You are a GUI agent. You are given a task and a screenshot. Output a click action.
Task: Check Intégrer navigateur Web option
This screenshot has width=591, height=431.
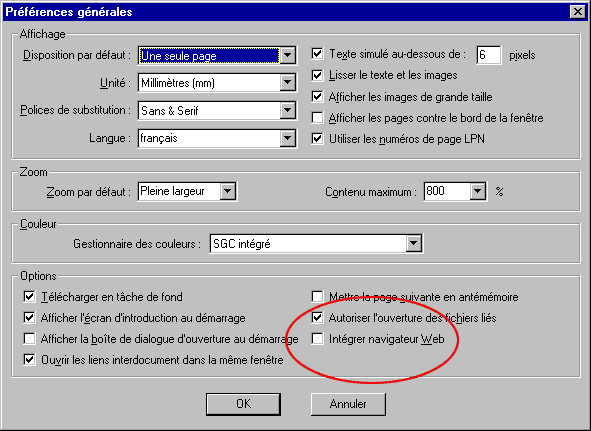317,339
